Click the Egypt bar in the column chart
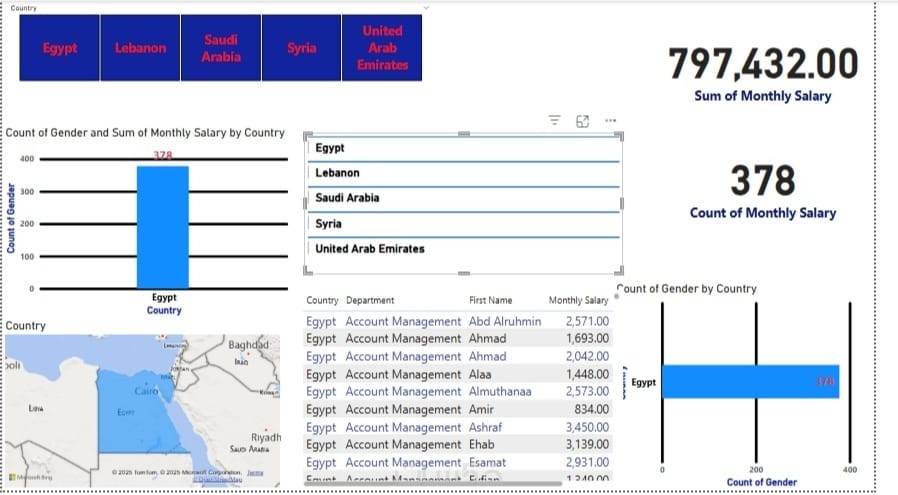The image size is (898, 495). tap(163, 227)
